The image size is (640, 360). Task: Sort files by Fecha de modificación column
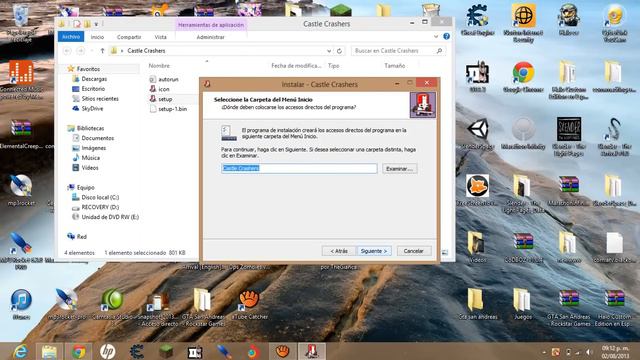(296, 65)
